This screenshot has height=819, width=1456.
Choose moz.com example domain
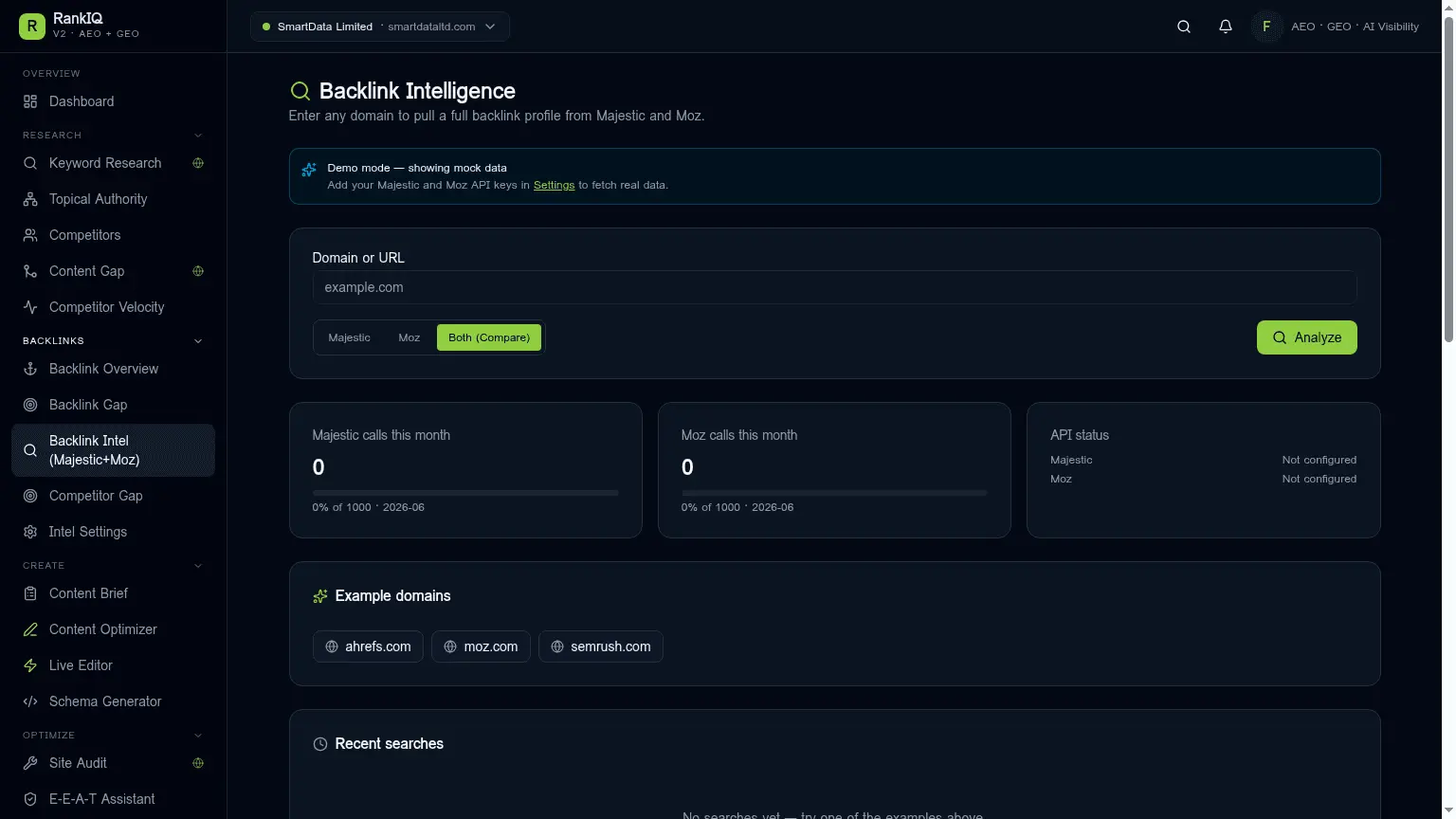point(481,646)
